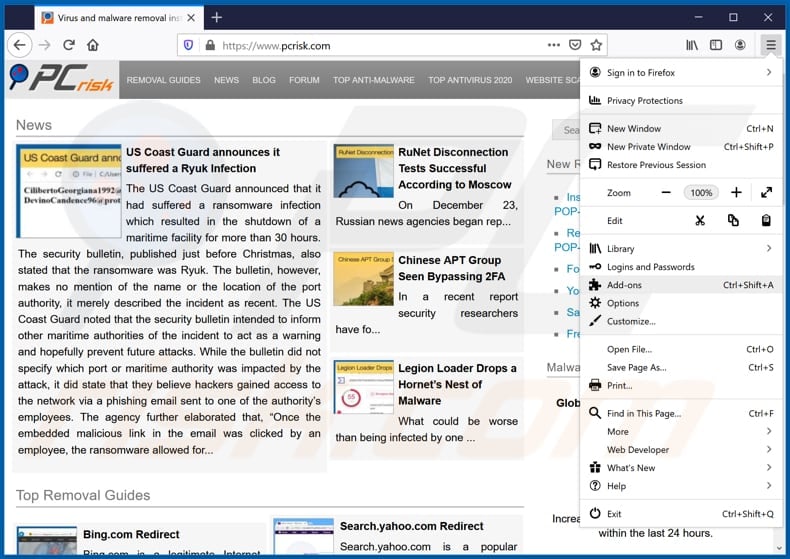790x559 pixels.
Task: Exit Firefox via the menu
Action: click(681, 514)
